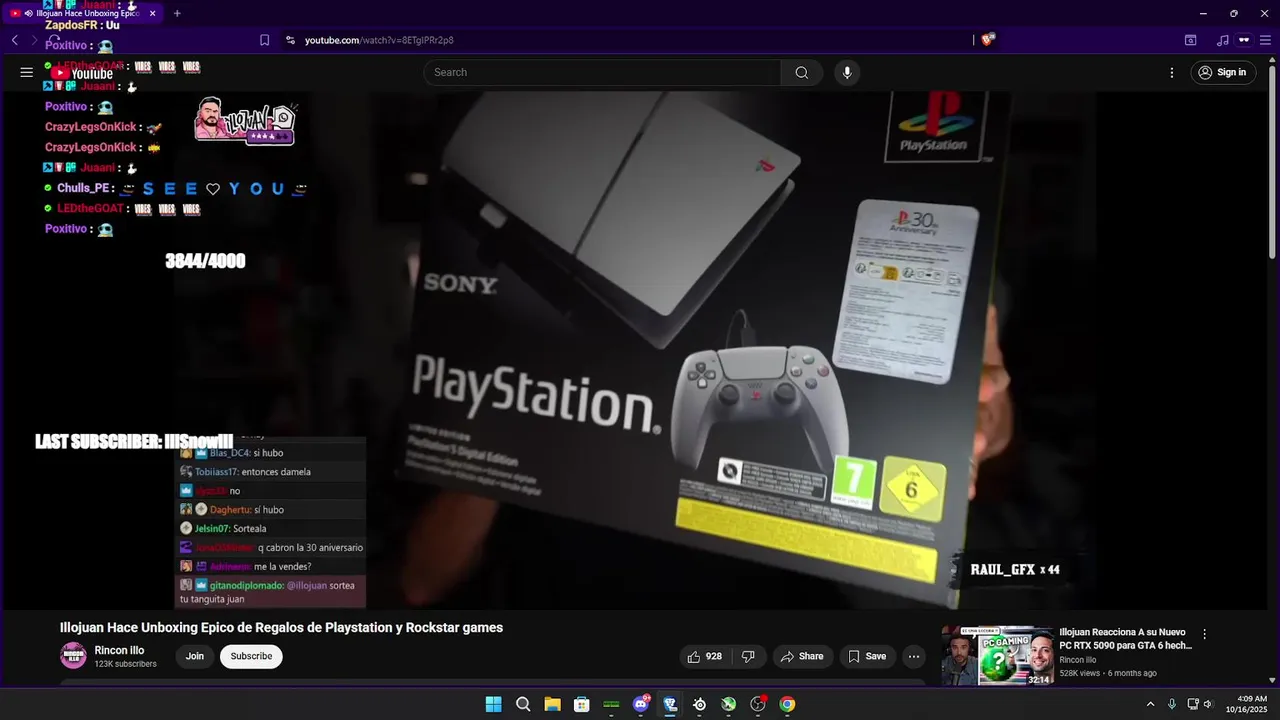
Task: Open Google Chrome from taskbar
Action: pos(787,704)
